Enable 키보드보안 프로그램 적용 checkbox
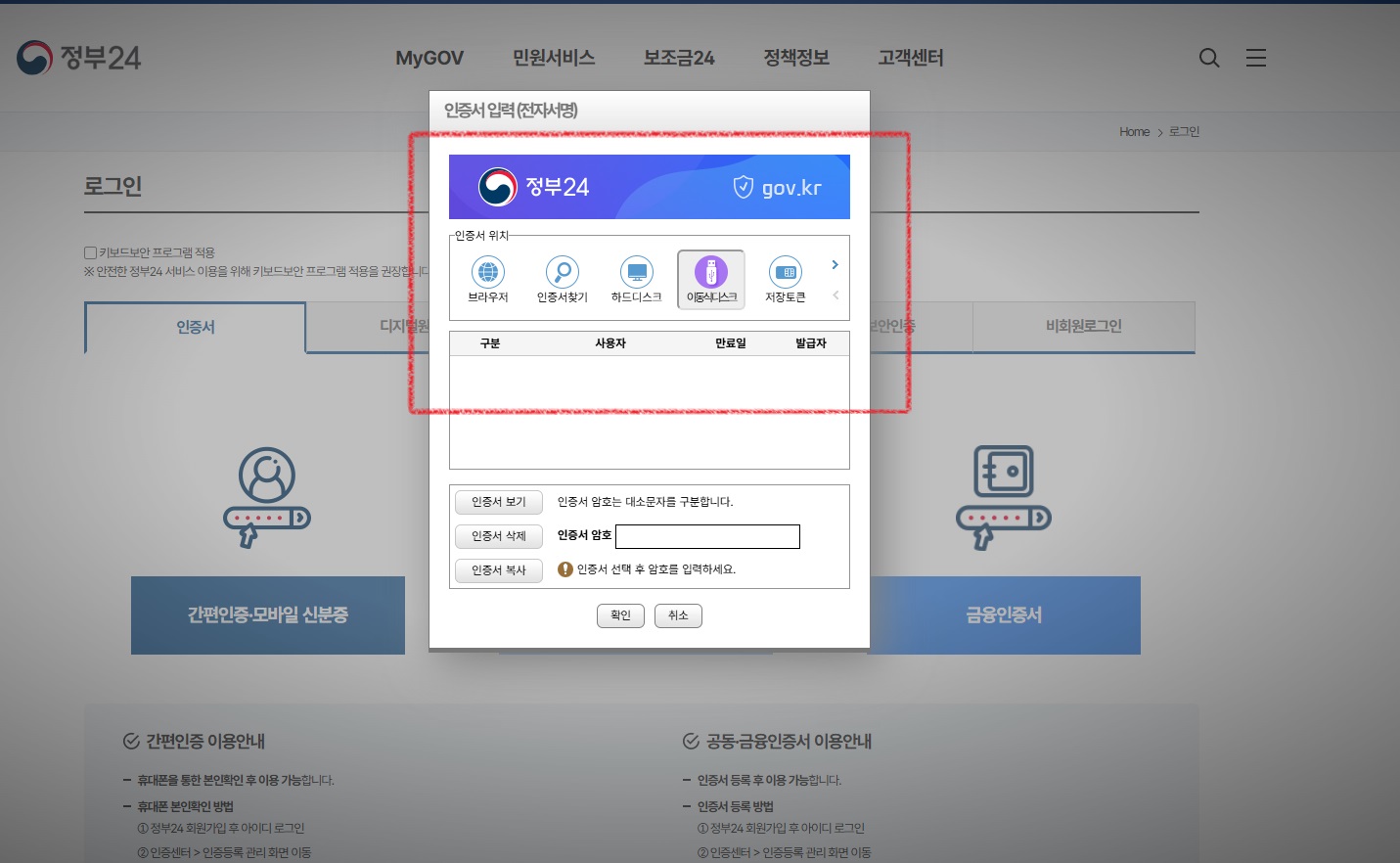 (90, 252)
